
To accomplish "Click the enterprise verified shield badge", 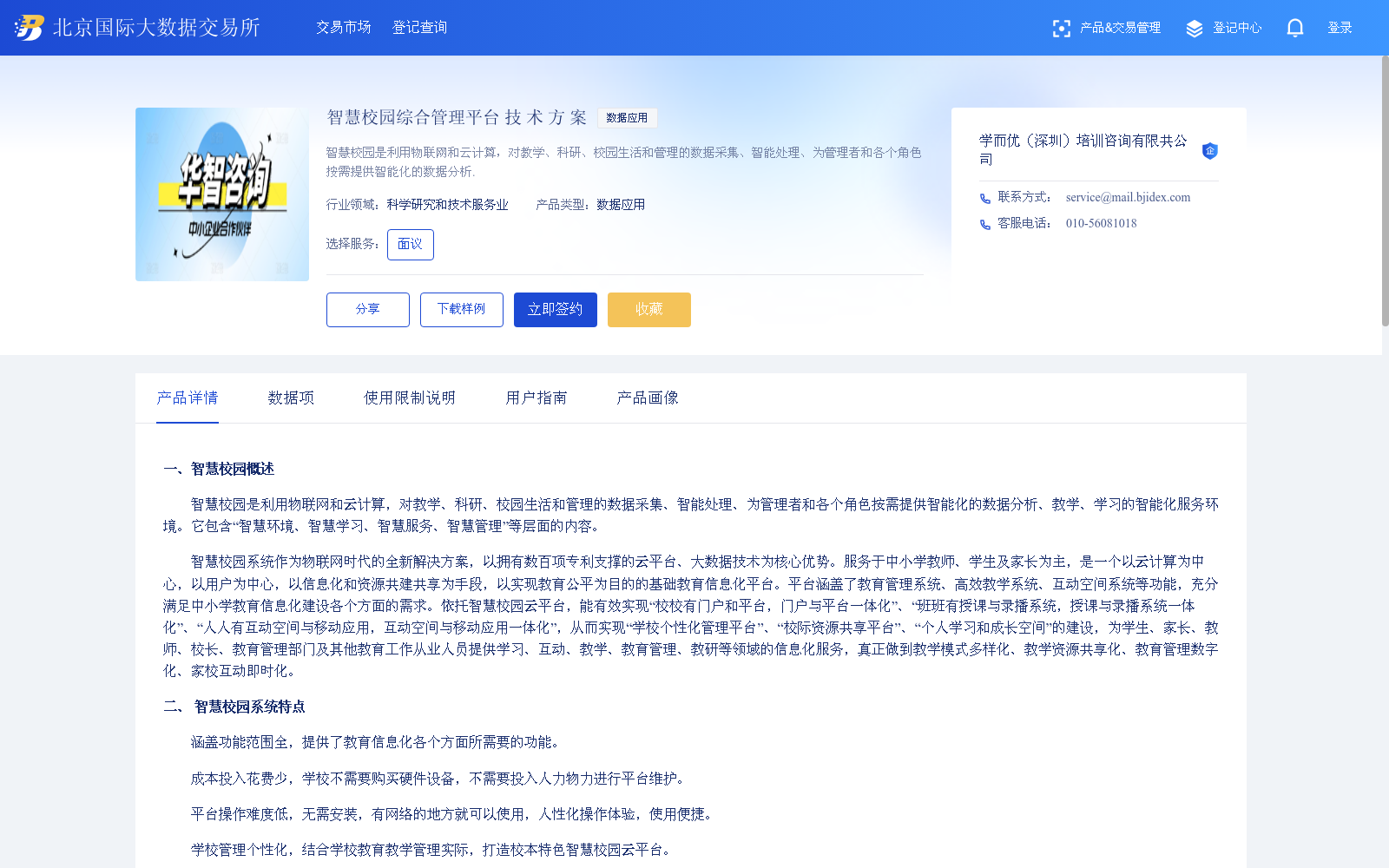I will click(x=1209, y=151).
